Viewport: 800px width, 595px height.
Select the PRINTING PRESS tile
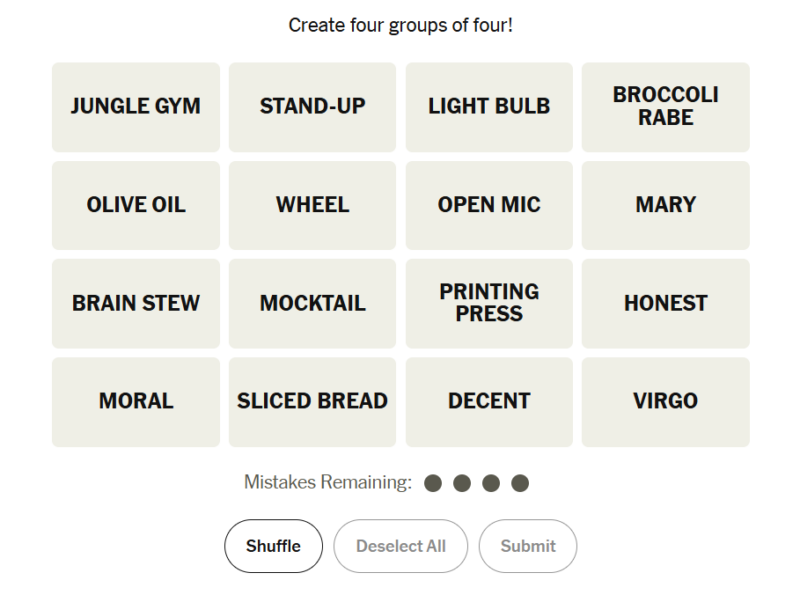489,303
